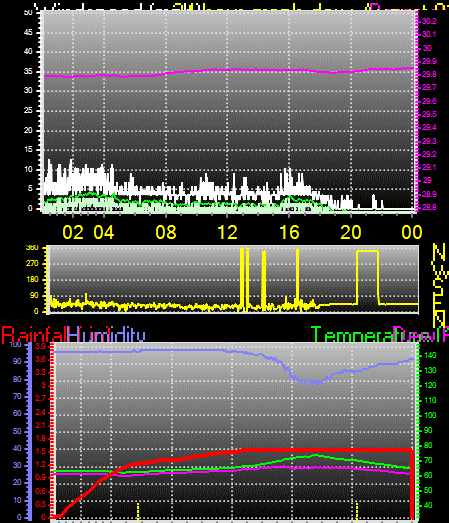Click the 28.8 pressure scale value
Screen dimensions: 449x523
click(429, 207)
